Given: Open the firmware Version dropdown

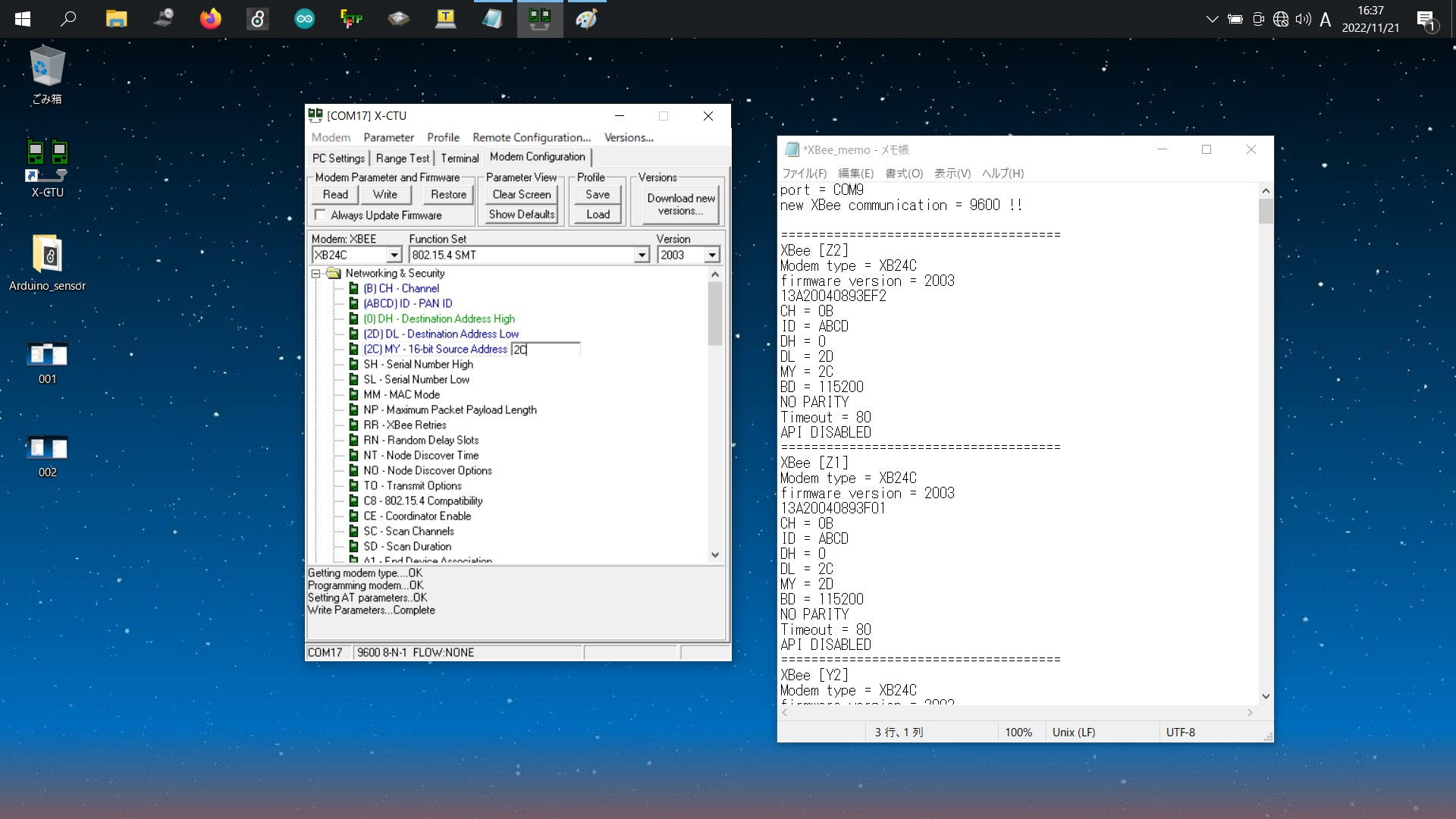Looking at the screenshot, I should (x=711, y=256).
